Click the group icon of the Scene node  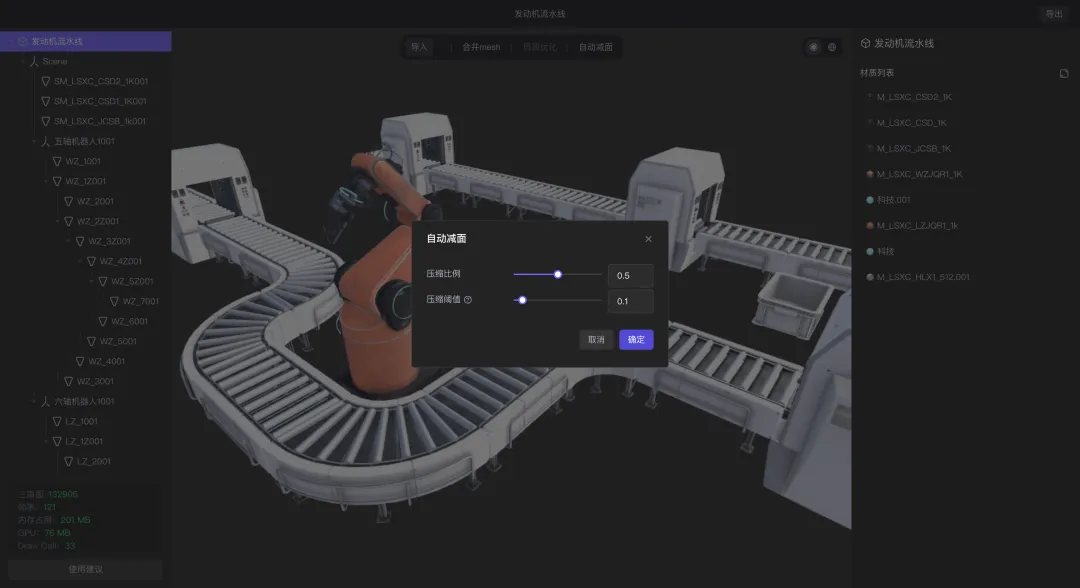(34, 61)
